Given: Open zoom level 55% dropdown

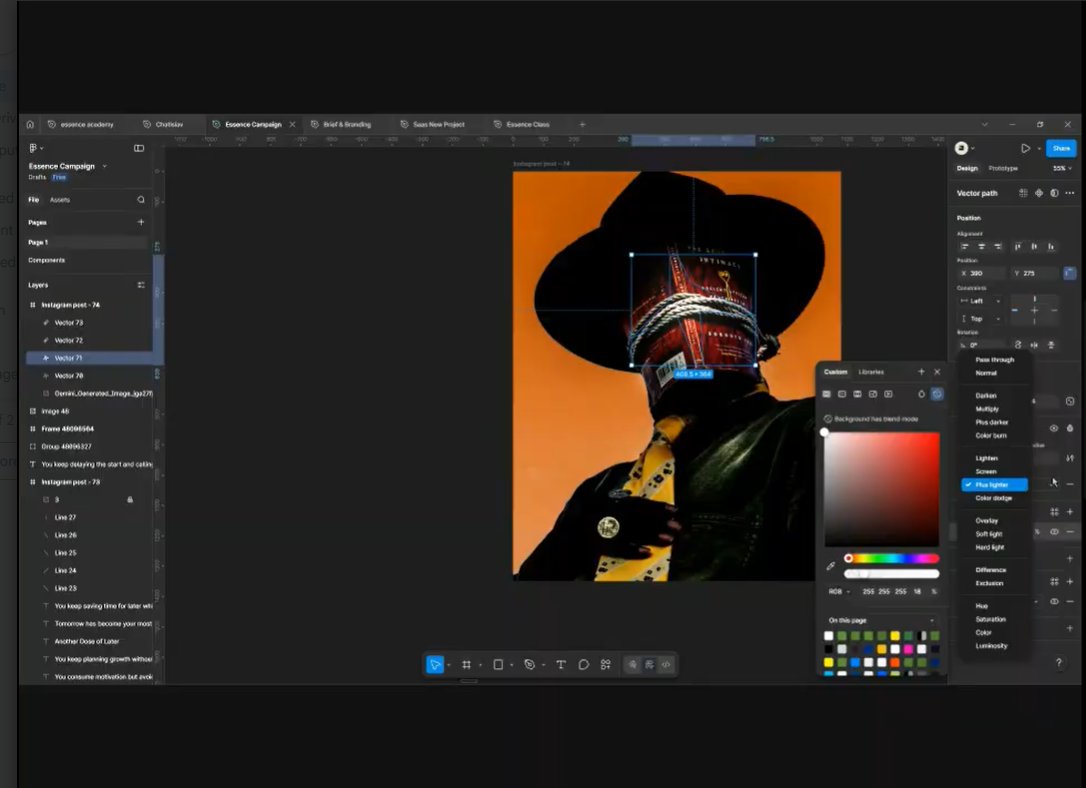Looking at the screenshot, I should pos(1062,168).
